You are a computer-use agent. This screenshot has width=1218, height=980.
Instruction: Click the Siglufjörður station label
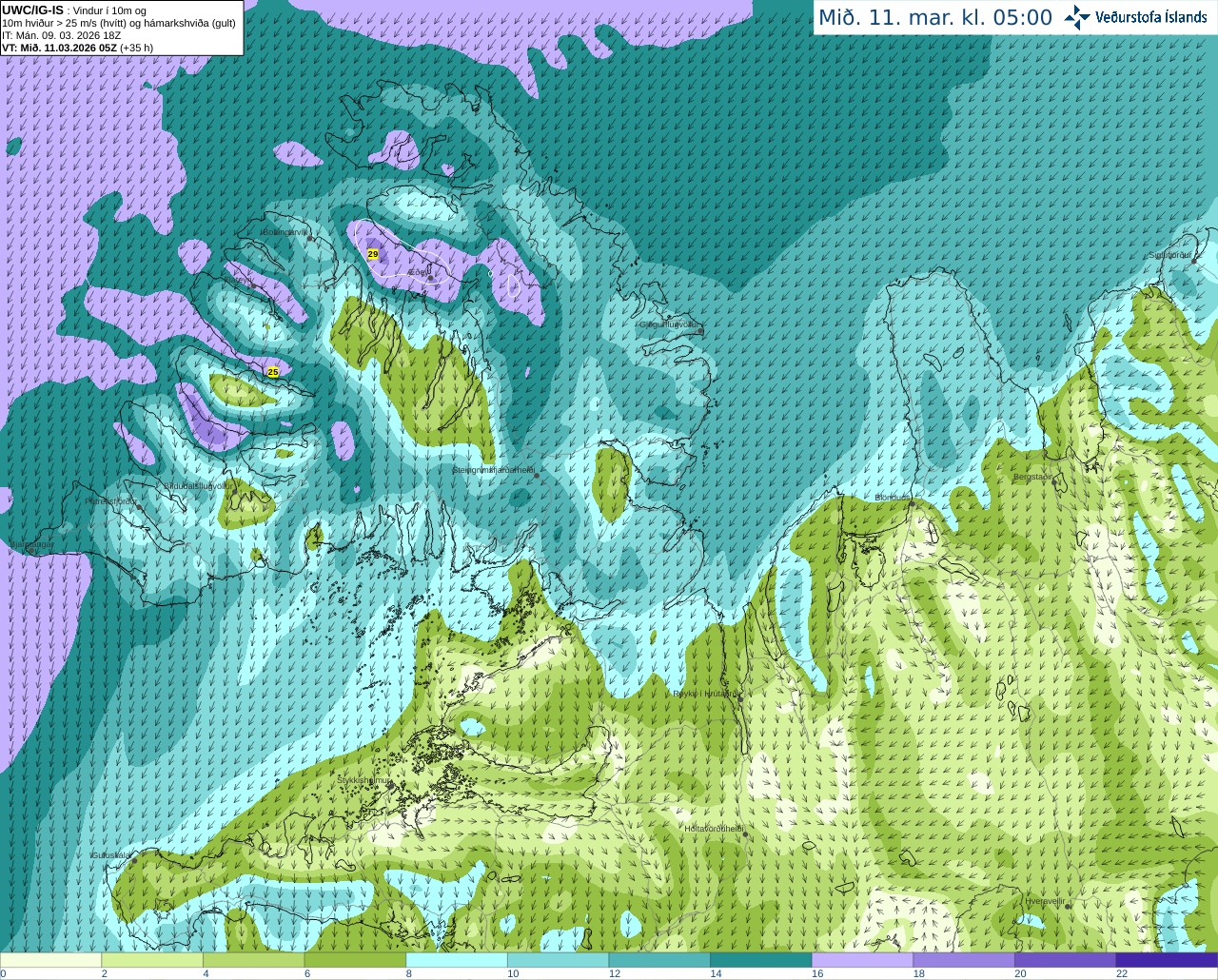1169,255
